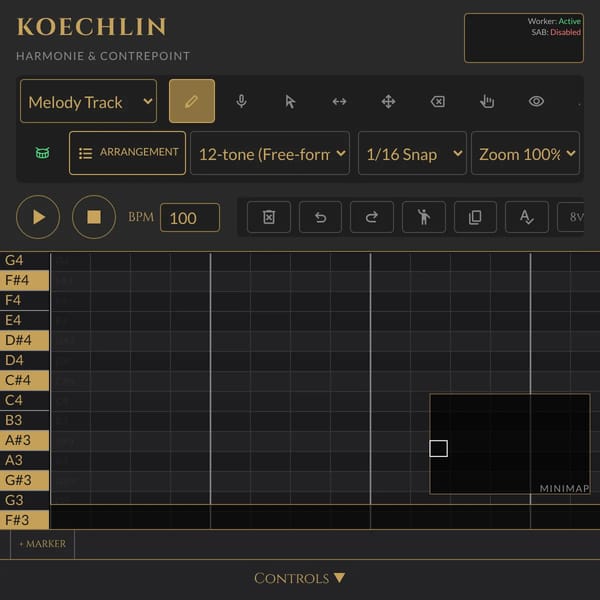Pick the four-way move tool
Viewport: 600px width, 600px height.
388,101
